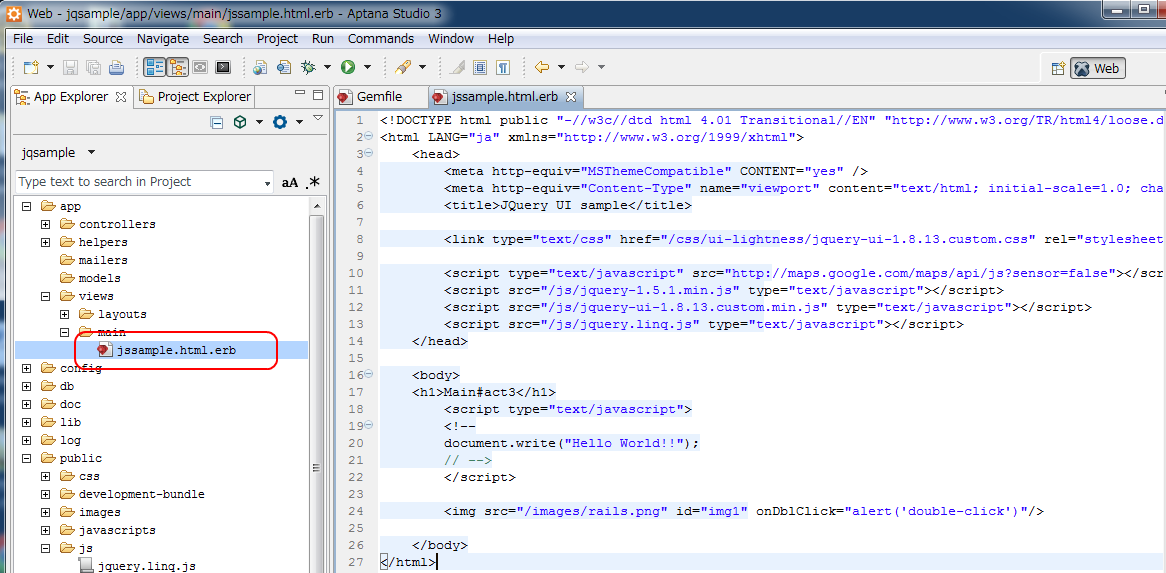This screenshot has width=1166, height=573.
Task: Collapse the views folder
Action: [45, 297]
